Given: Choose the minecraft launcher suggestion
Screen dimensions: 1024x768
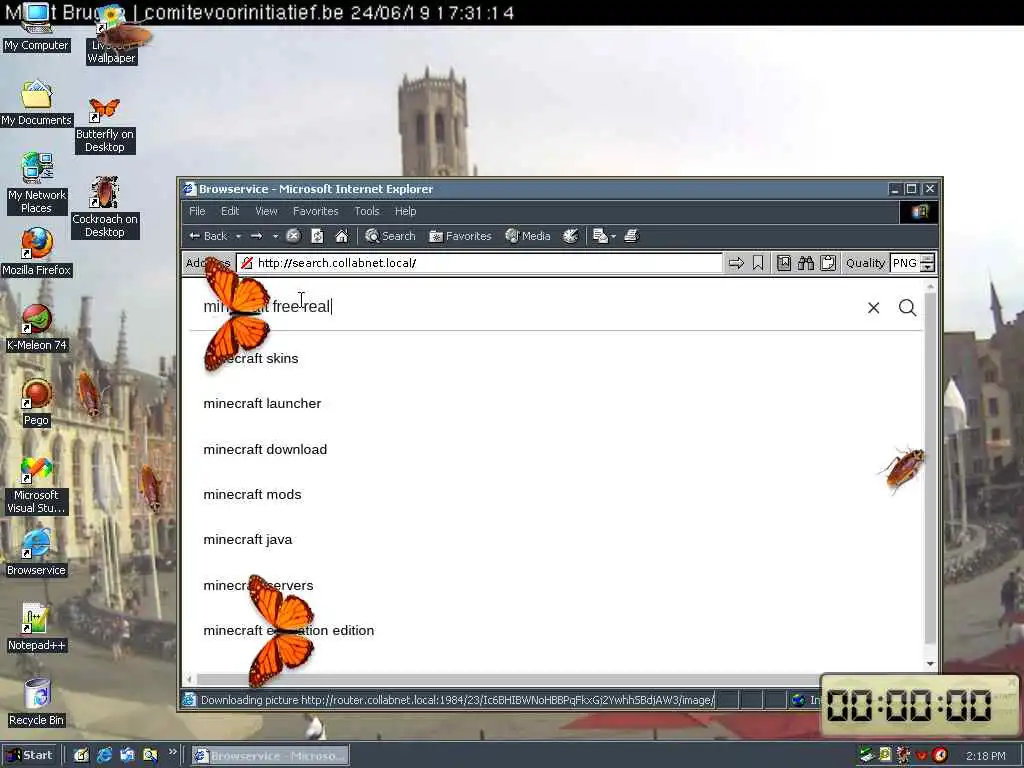Looking at the screenshot, I should coord(262,404).
